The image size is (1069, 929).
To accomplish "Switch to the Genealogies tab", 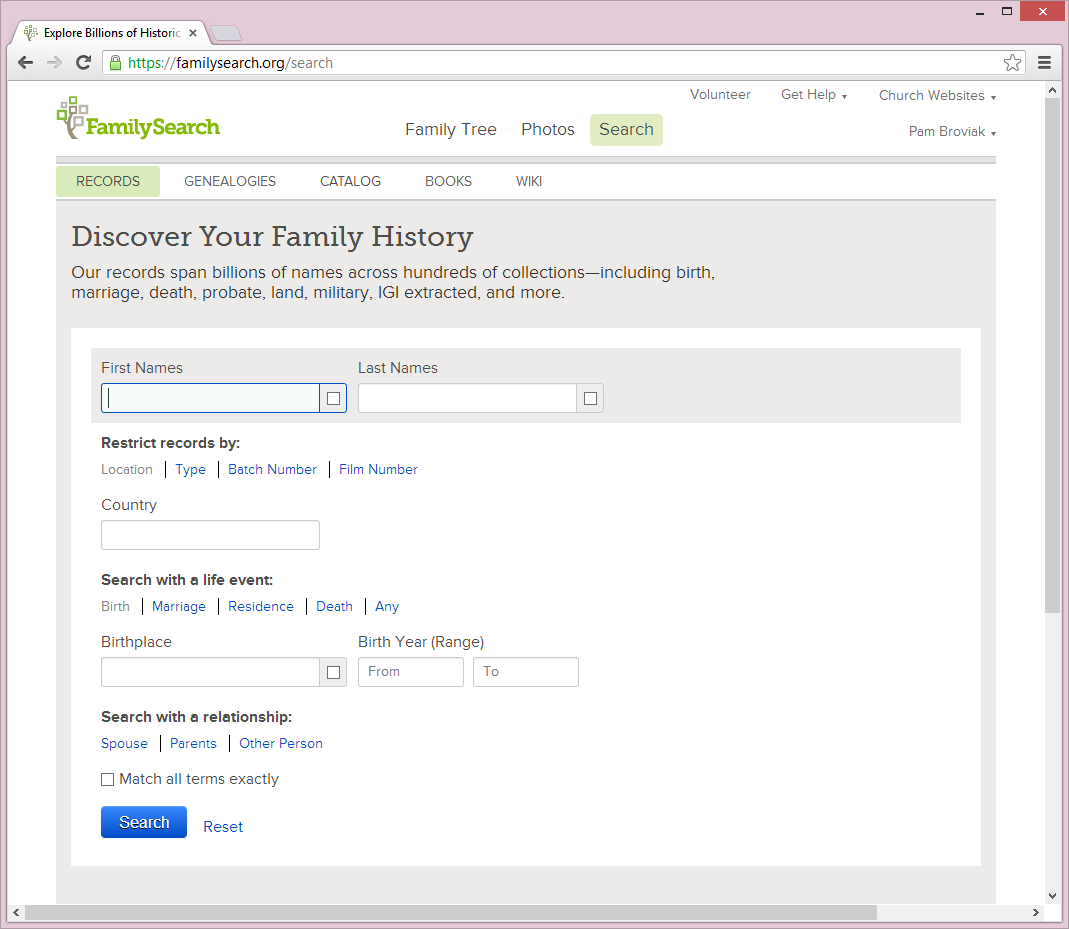I will click(230, 181).
